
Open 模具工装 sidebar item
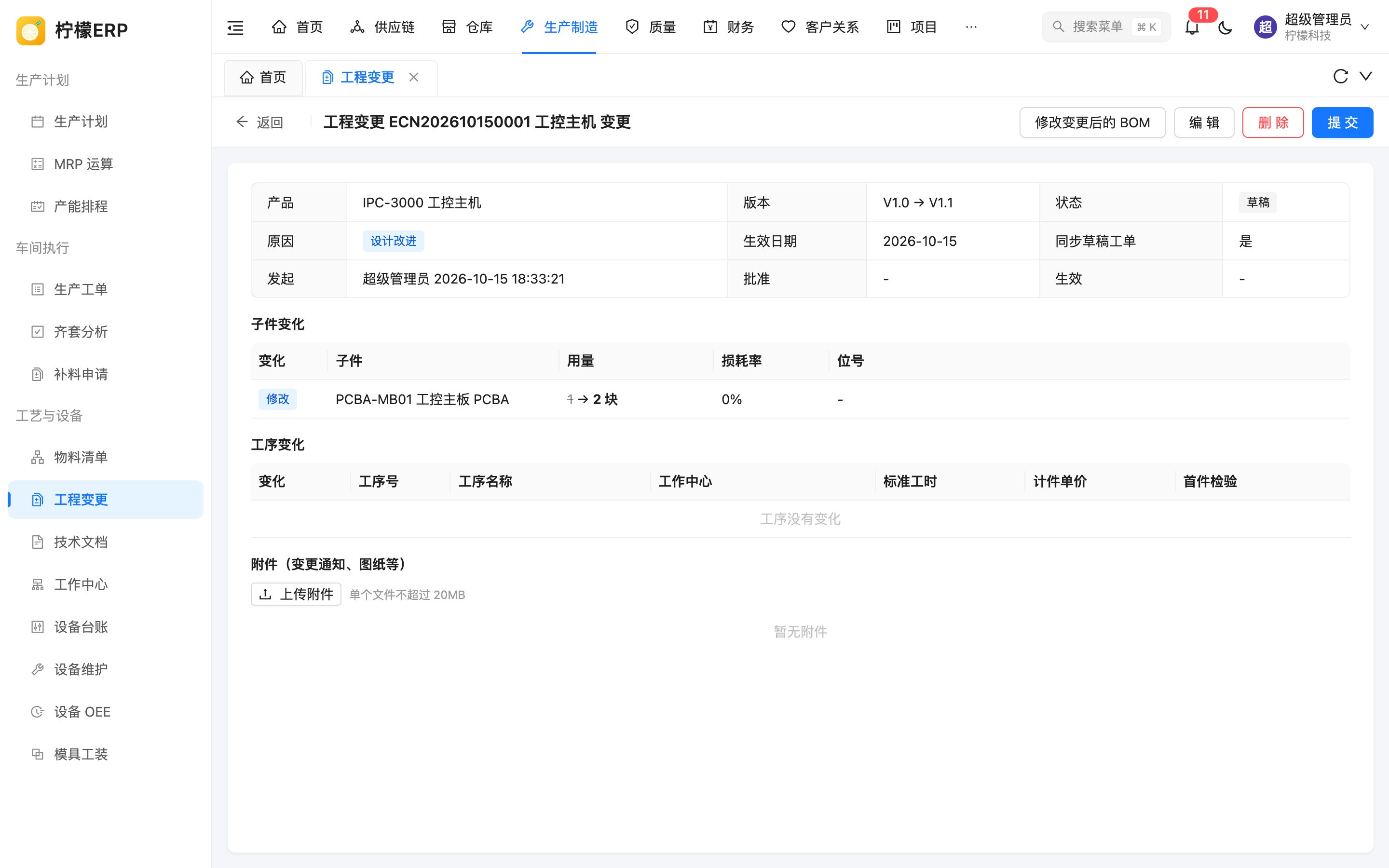pos(106,754)
